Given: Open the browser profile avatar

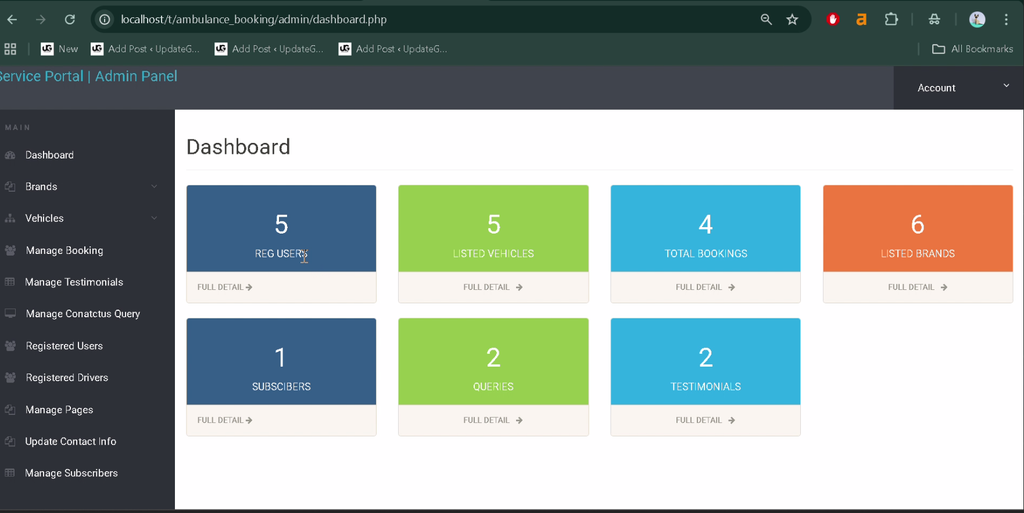Looking at the screenshot, I should tap(977, 20).
